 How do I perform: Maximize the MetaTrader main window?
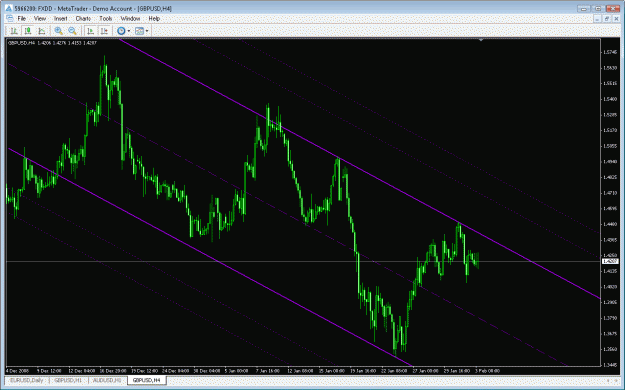[598, 8]
